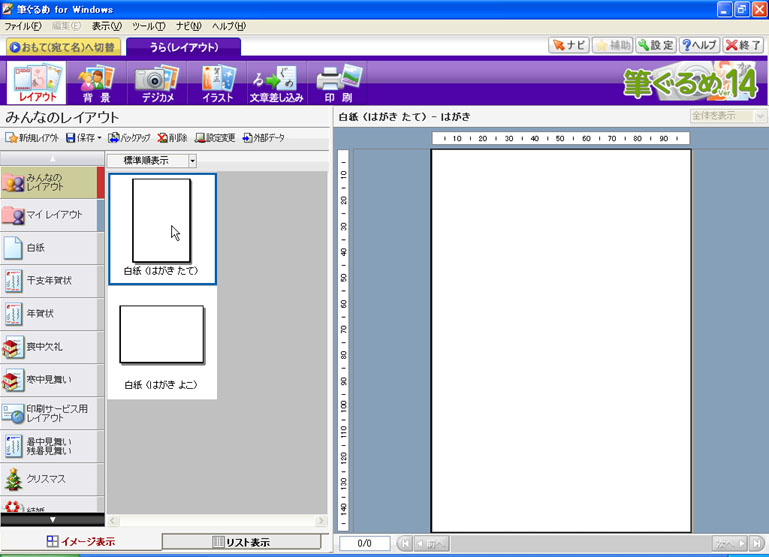Select 年賀状 category in sidebar
This screenshot has width=769, height=557.
[x=52, y=313]
